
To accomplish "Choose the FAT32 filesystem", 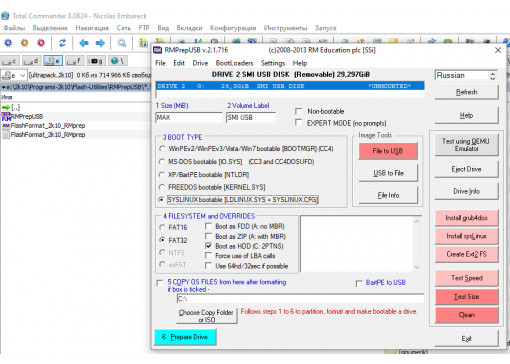I will [x=162, y=240].
